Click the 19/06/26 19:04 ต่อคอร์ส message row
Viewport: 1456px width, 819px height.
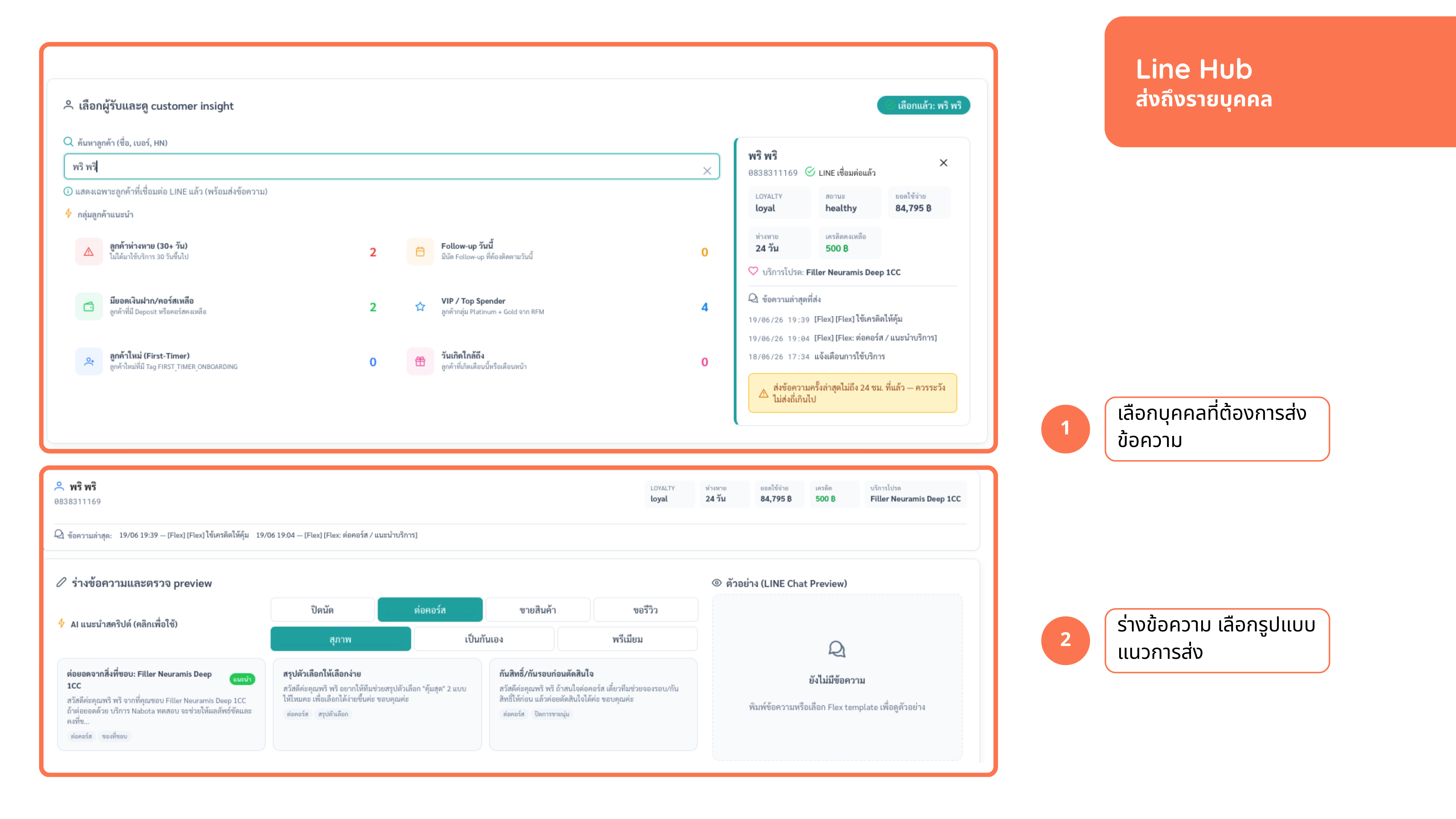click(852, 338)
